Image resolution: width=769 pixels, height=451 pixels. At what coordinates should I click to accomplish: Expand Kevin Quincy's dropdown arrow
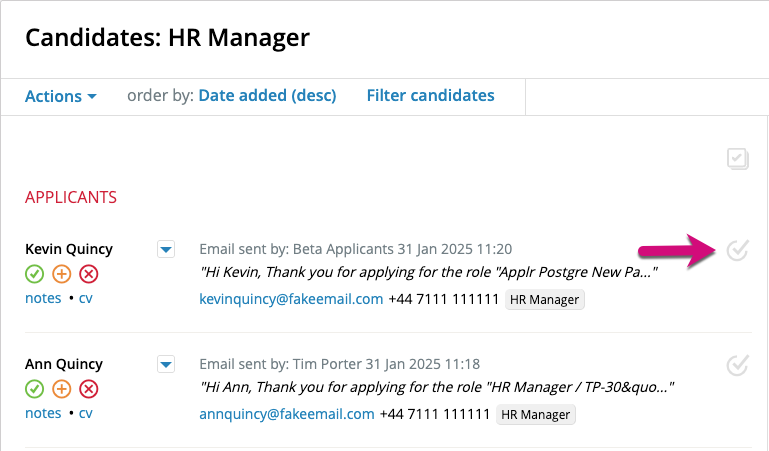point(166,250)
